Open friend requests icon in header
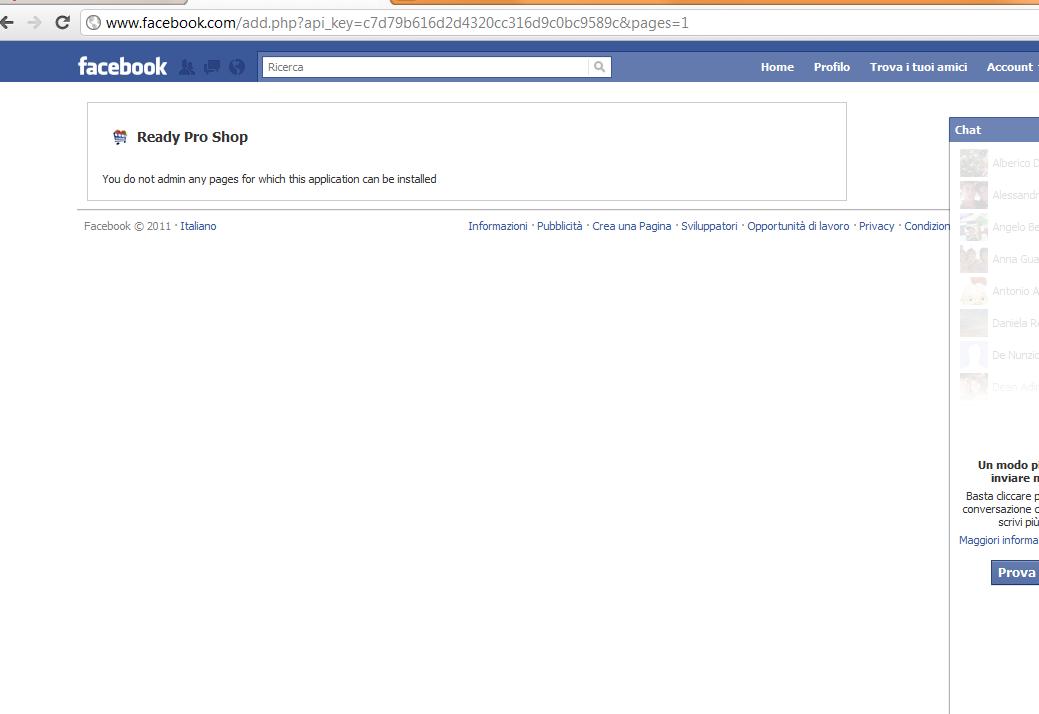 187,67
